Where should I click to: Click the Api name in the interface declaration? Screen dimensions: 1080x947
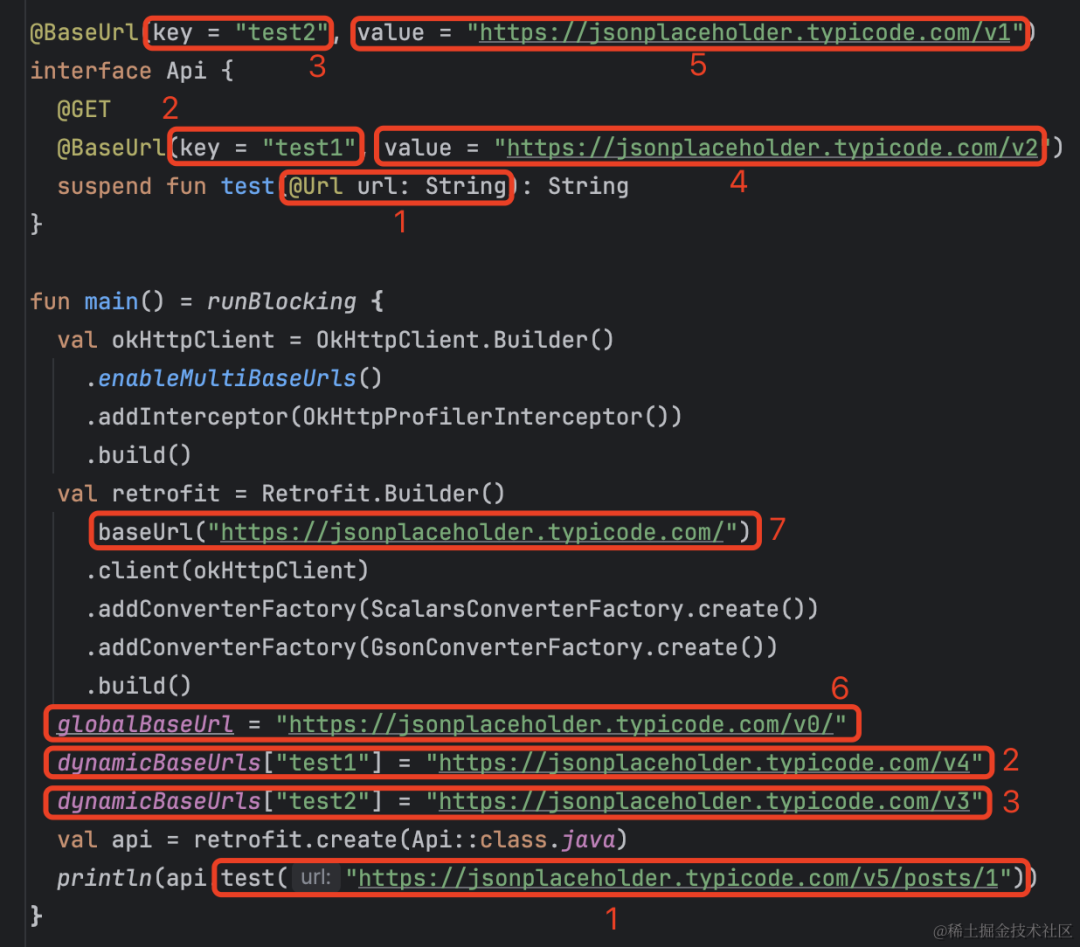pyautogui.click(x=186, y=70)
